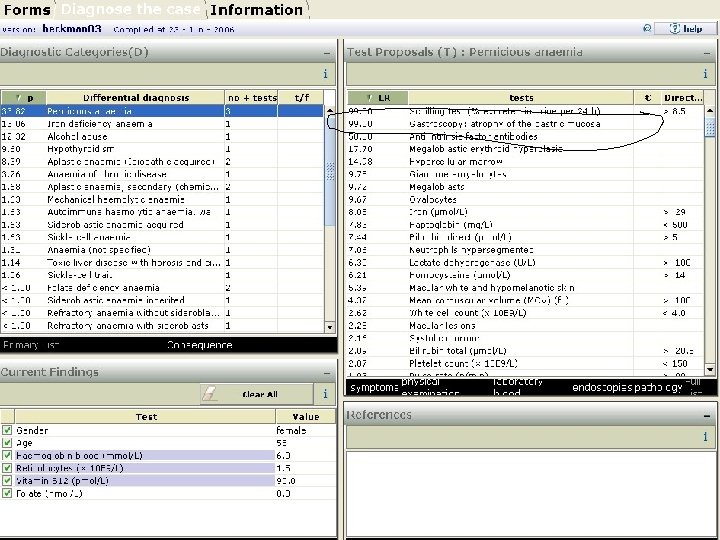
Task: Select Pernicious anaemia diagnosis row
Action: (x=162, y=111)
